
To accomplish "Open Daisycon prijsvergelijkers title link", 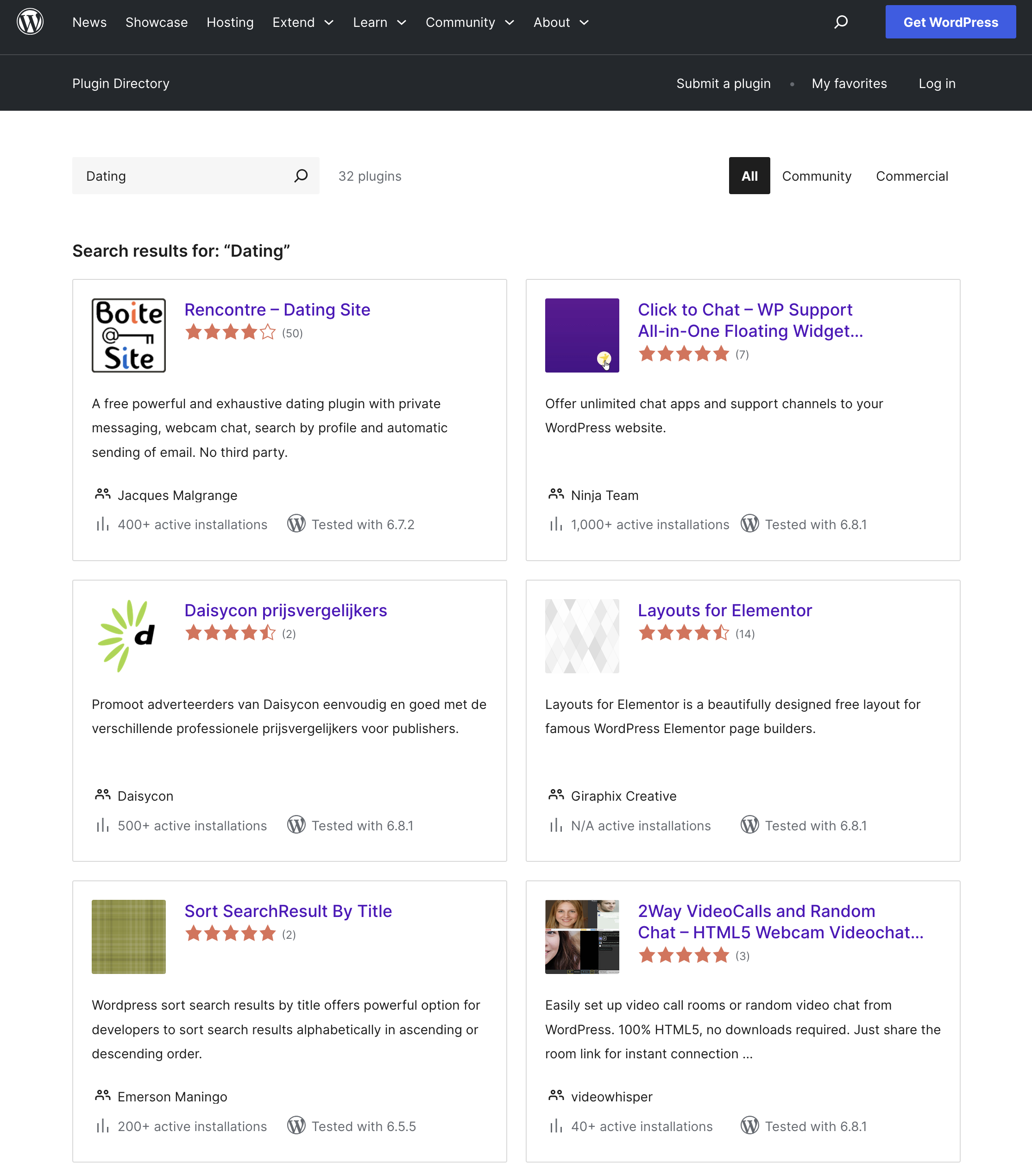I will [285, 610].
